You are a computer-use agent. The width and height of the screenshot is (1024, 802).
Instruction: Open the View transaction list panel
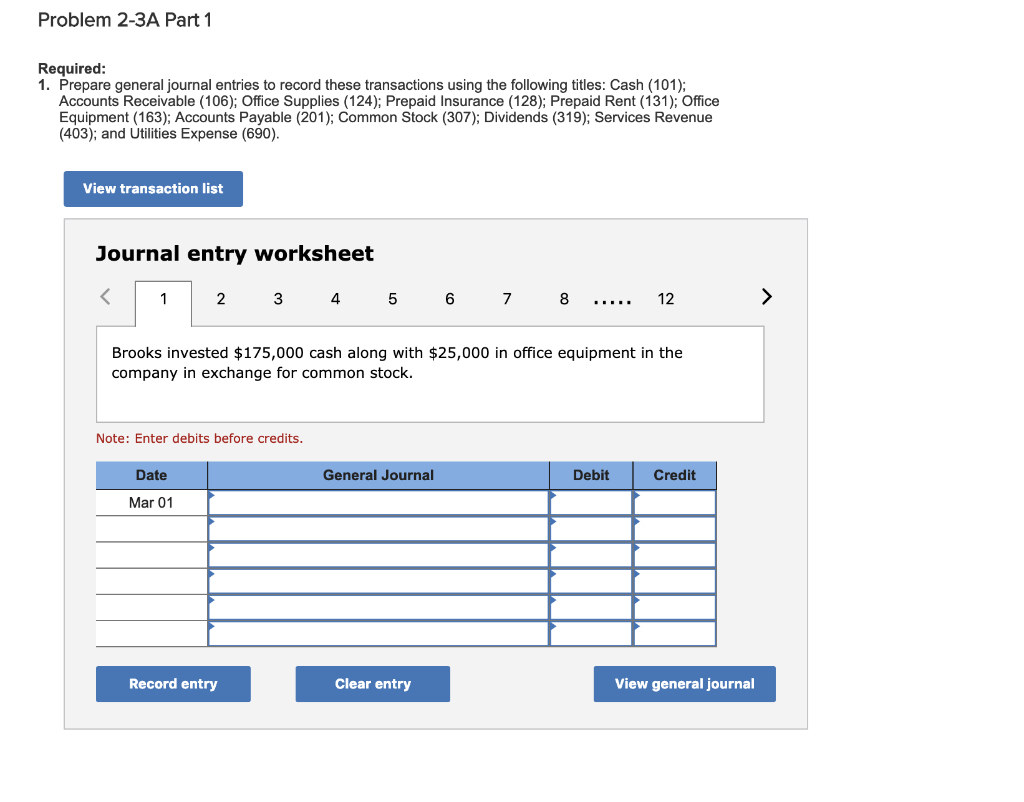pos(152,188)
